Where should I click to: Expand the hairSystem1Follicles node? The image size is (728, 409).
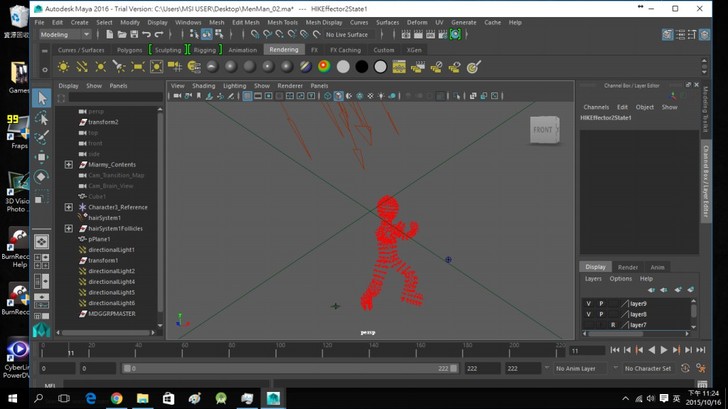(68, 228)
